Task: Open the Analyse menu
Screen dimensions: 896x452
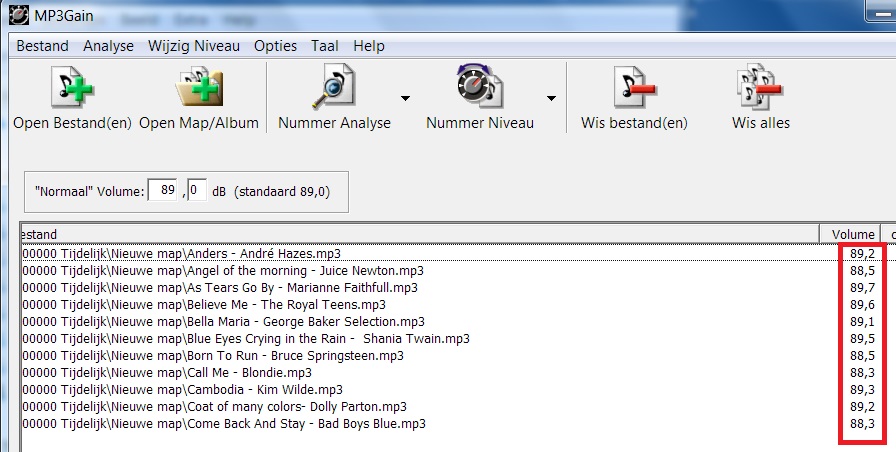Action: coord(108,46)
